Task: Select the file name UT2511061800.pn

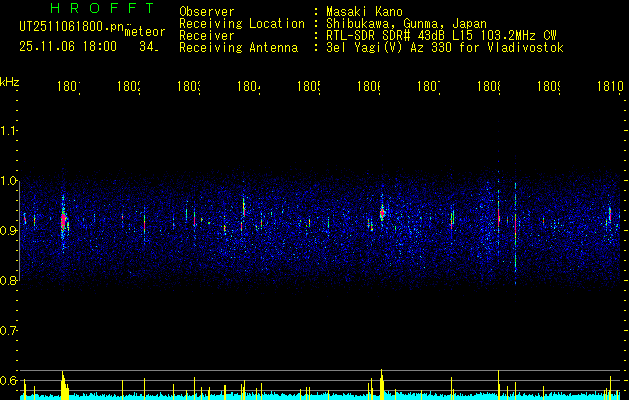Action: [71, 27]
